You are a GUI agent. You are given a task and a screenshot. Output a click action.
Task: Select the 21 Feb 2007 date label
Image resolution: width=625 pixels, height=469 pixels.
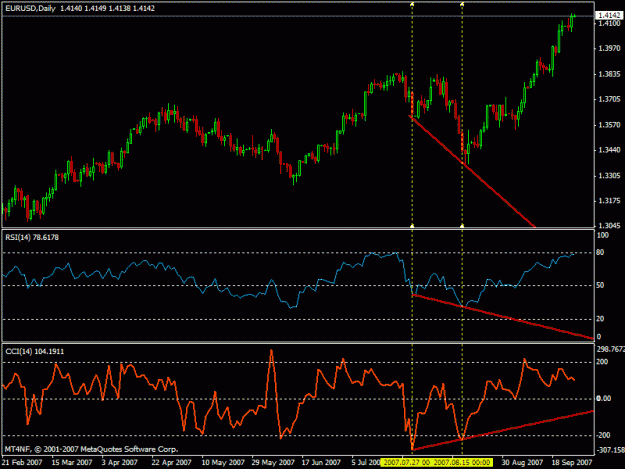pyautogui.click(x=23, y=463)
